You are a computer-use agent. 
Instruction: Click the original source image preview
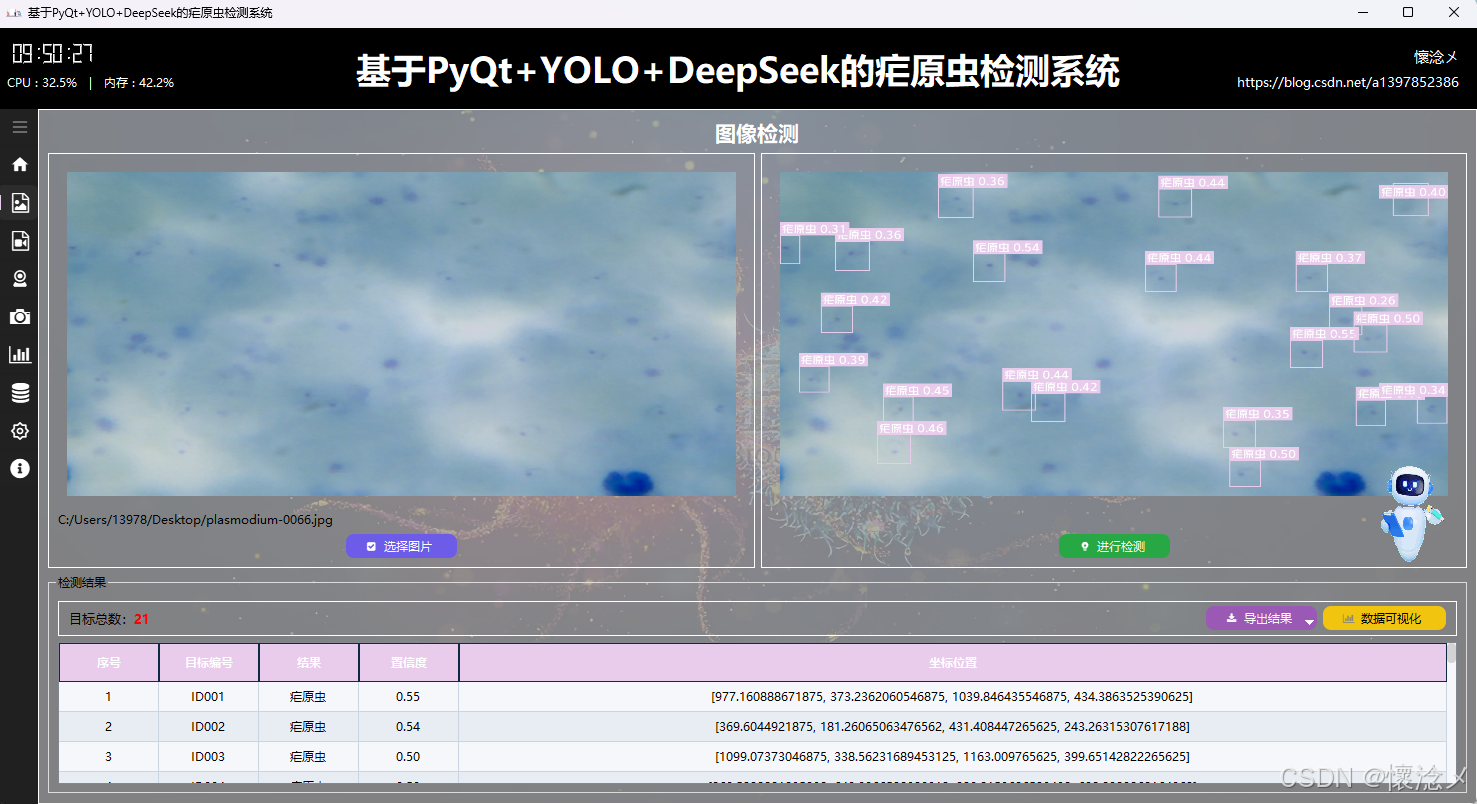coord(401,334)
